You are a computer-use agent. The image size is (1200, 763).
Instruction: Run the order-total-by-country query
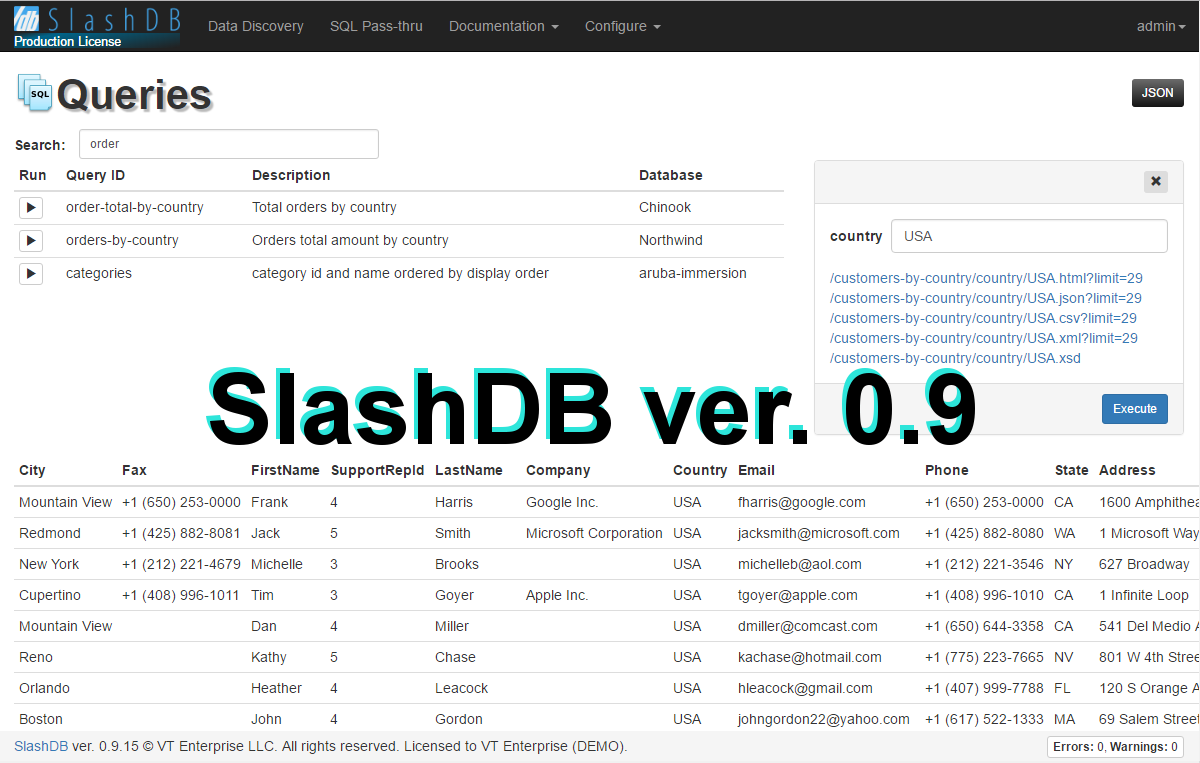tap(31, 208)
